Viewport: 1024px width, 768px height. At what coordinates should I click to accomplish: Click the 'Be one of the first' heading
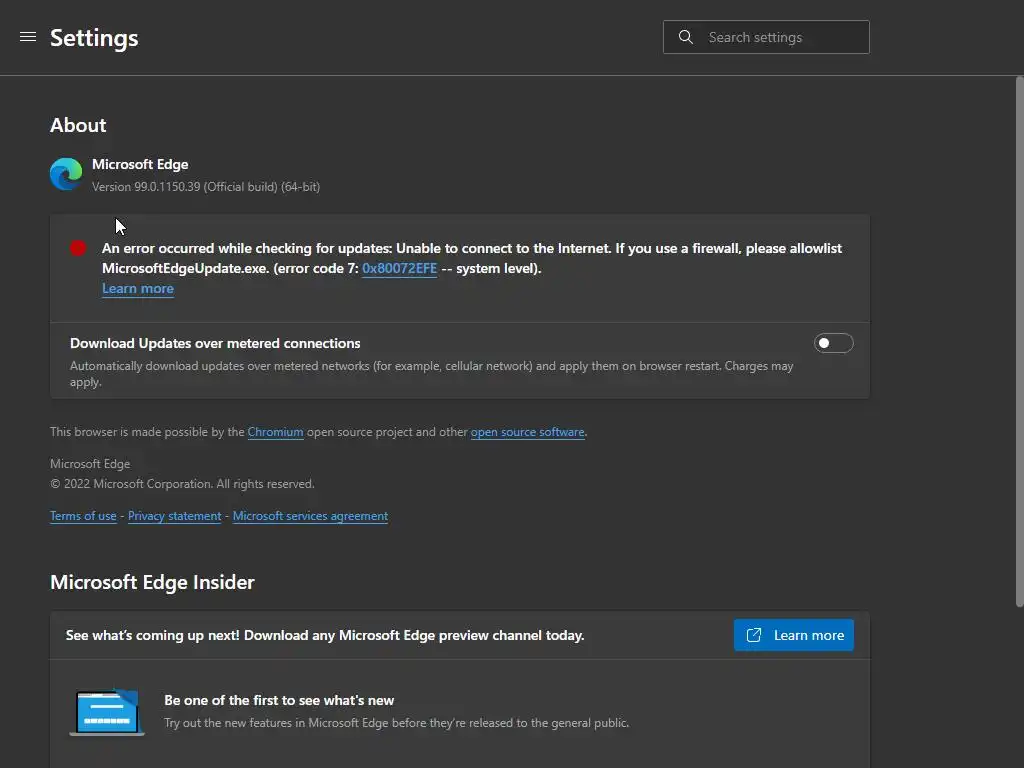click(x=279, y=700)
